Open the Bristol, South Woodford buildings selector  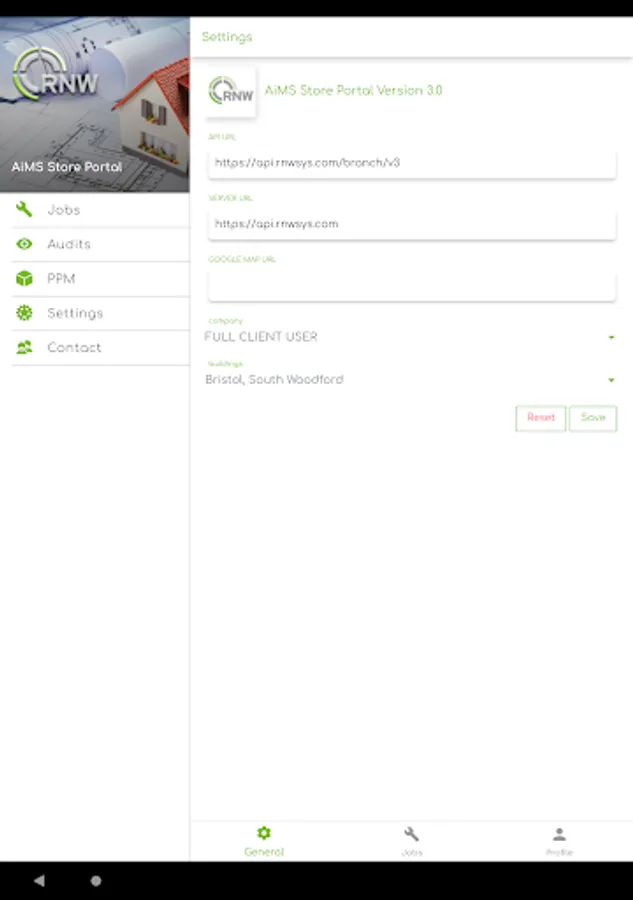point(411,379)
